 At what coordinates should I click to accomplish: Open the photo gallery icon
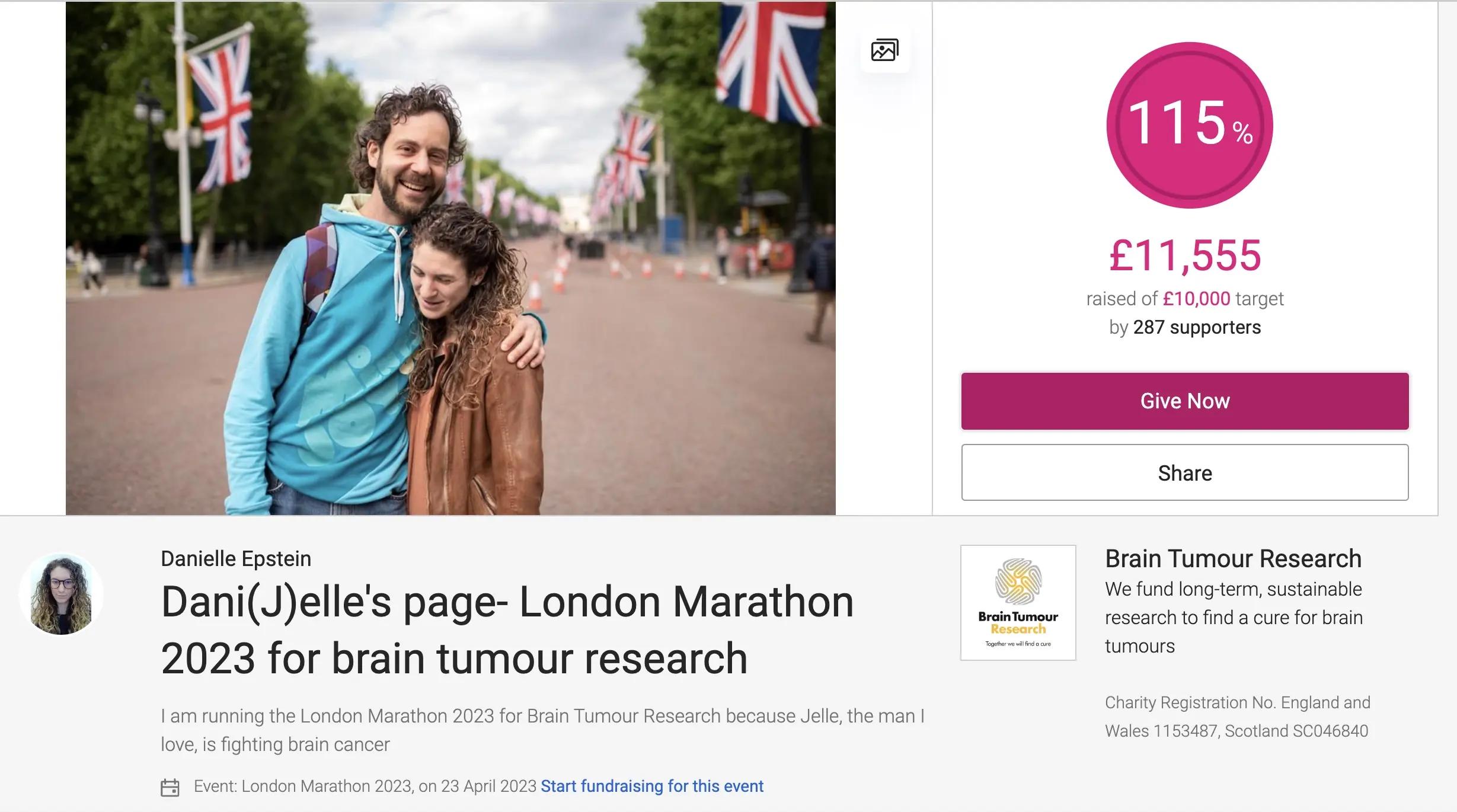(884, 50)
